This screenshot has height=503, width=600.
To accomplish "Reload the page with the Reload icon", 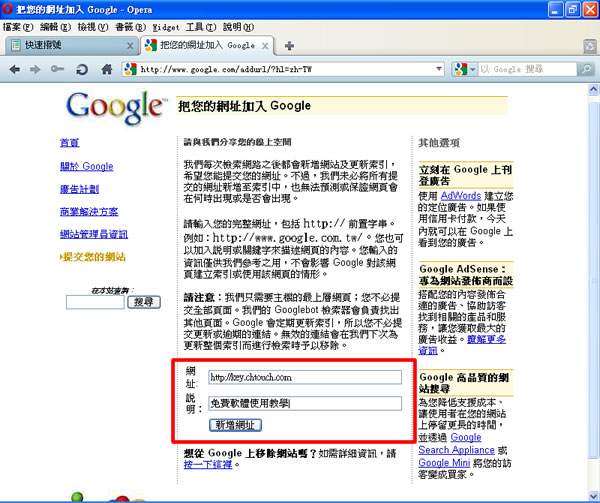I will (82, 69).
